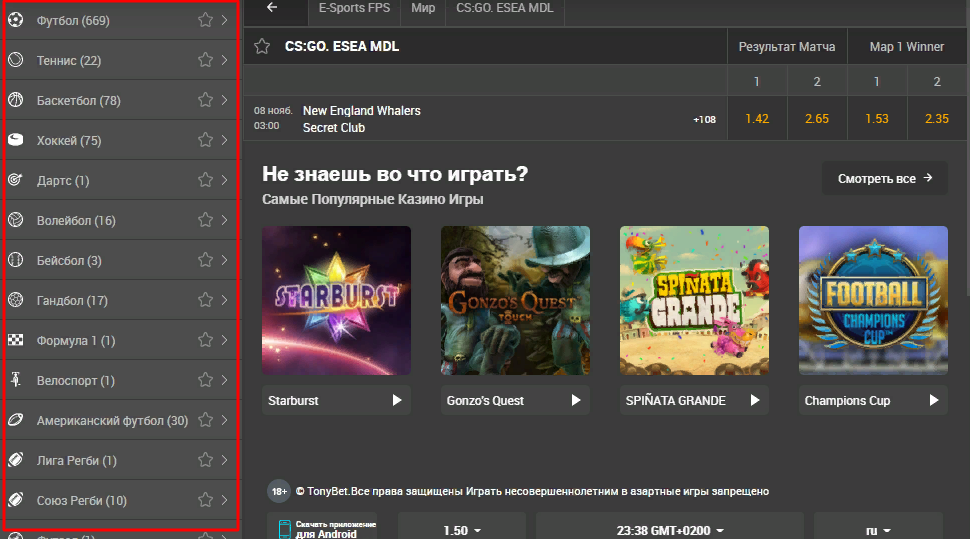Favorite Гандбол with its star
970x539 pixels.
coord(205,300)
